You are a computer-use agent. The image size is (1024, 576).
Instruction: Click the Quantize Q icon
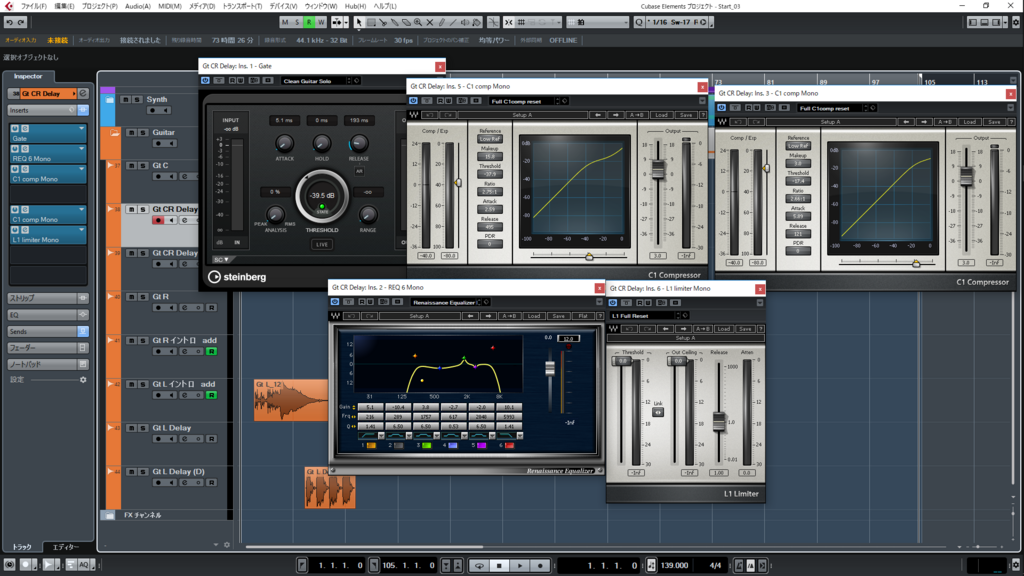click(639, 22)
